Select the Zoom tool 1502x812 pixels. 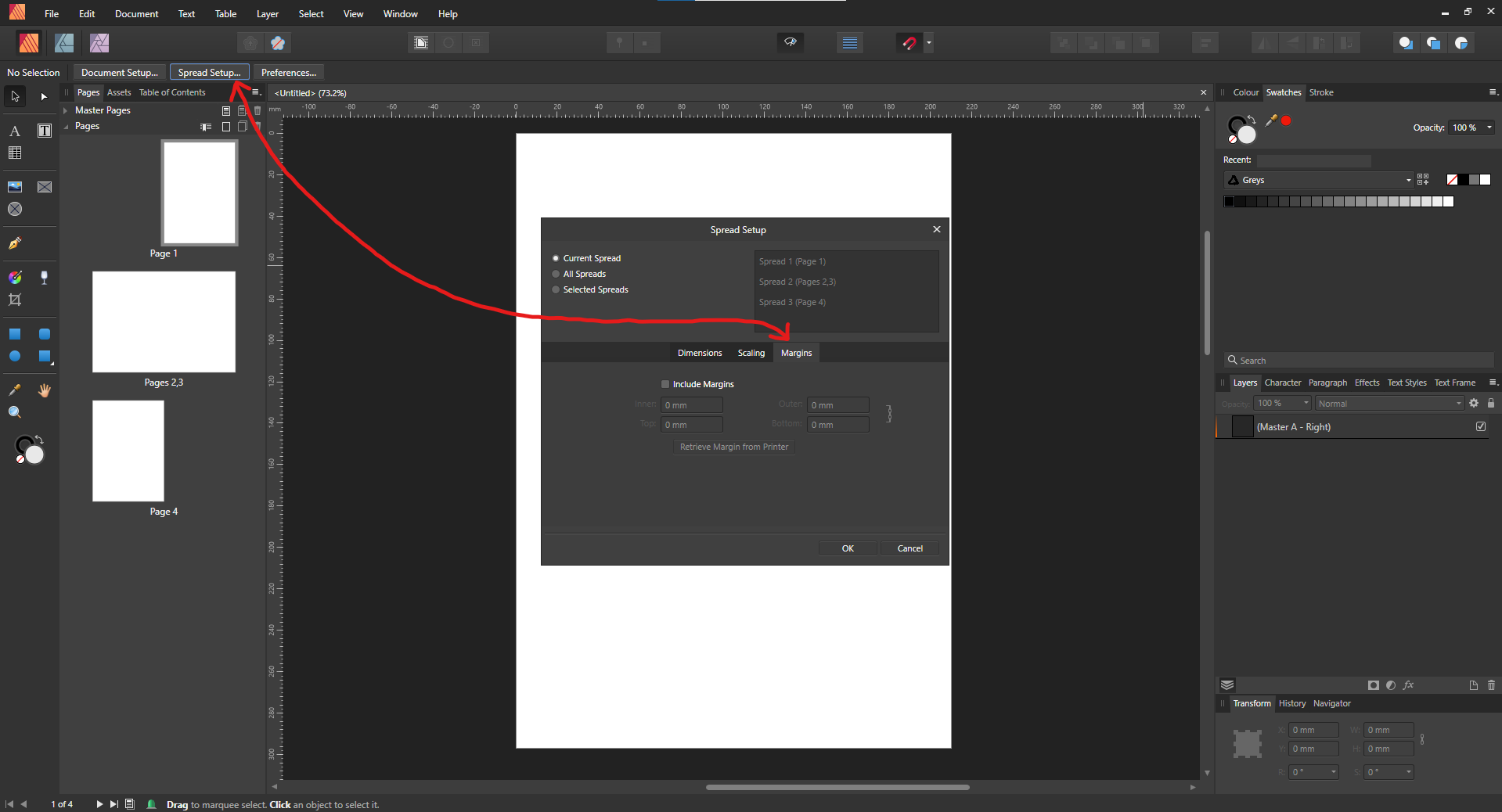tap(15, 412)
